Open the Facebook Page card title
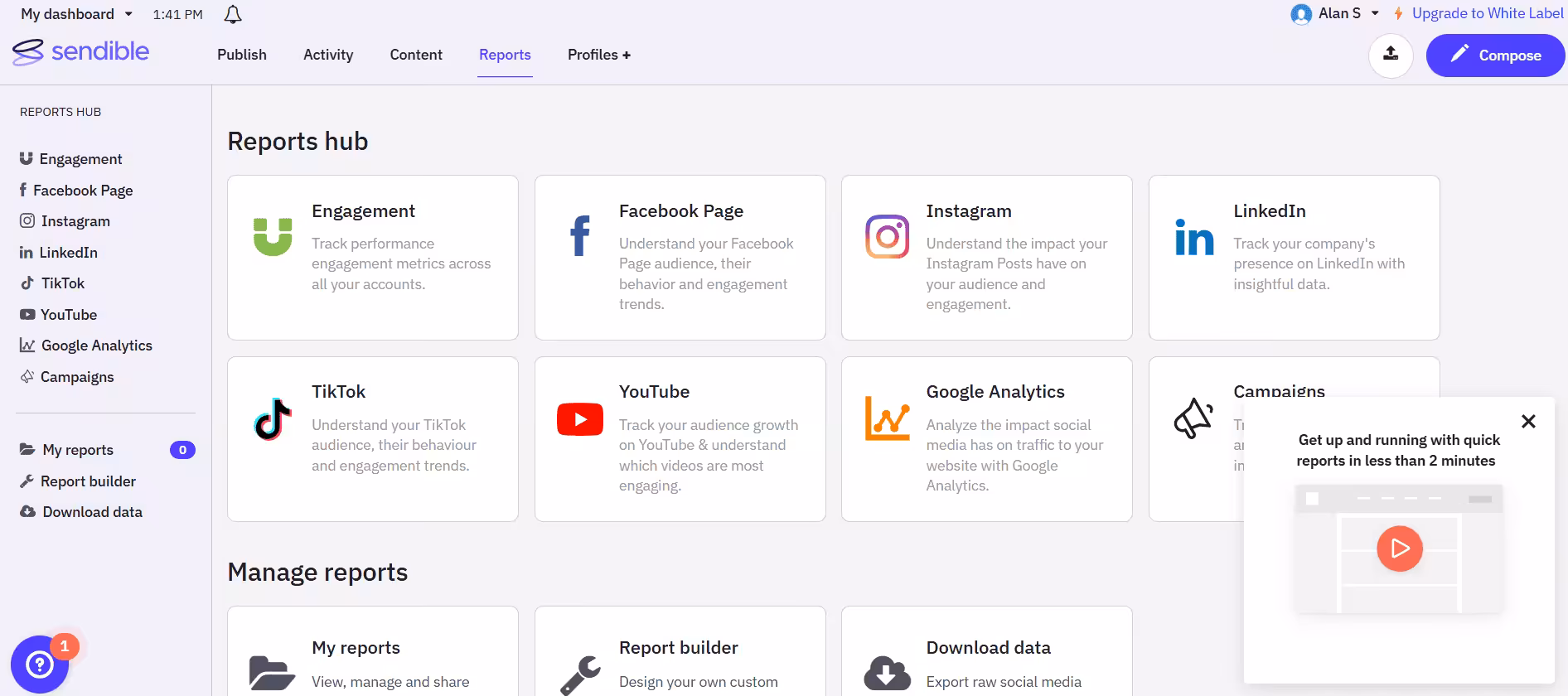Screen dimensions: 1568x696 pos(681,210)
